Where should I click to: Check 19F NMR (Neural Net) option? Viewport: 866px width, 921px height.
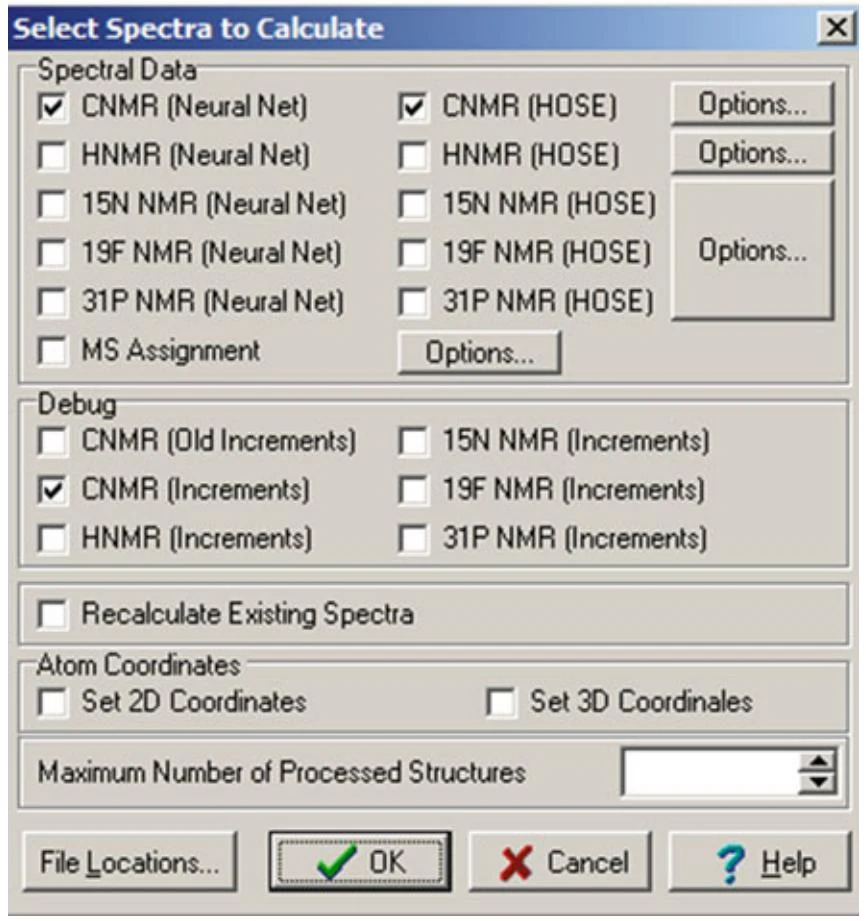(53, 253)
